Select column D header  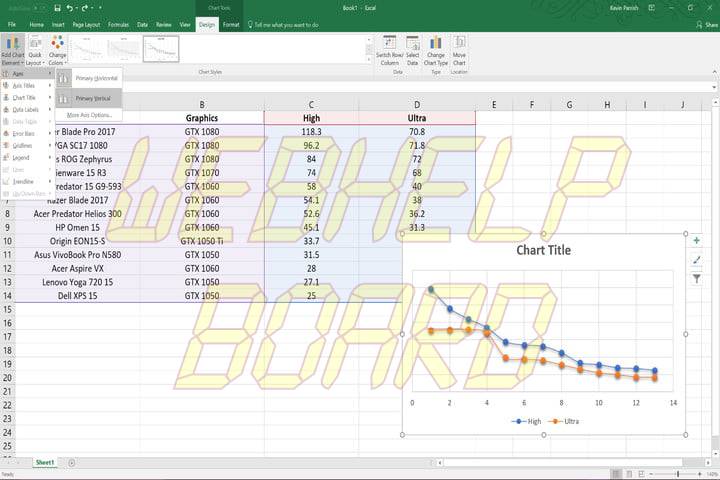(x=417, y=105)
